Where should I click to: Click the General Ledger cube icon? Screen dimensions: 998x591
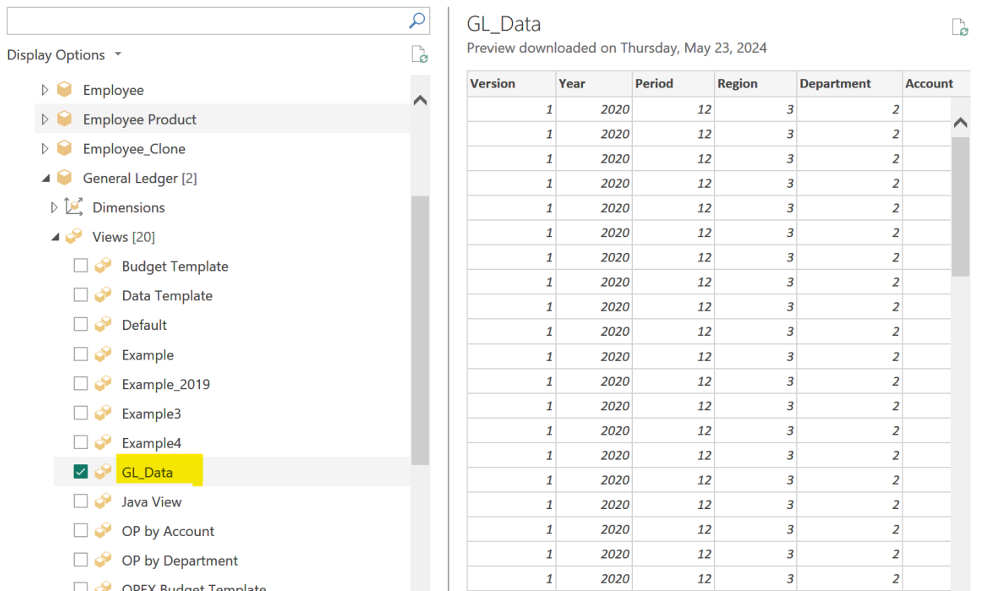pyautogui.click(x=64, y=177)
